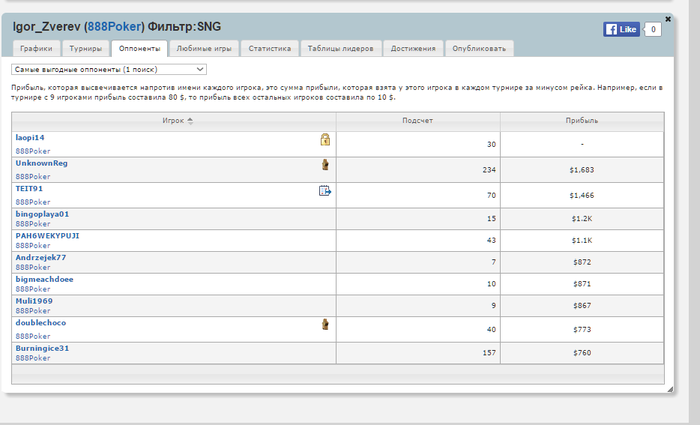Screen dimensions: 700x425
Task: Click 888Poker text under Burningice31
Action: click(x=33, y=358)
